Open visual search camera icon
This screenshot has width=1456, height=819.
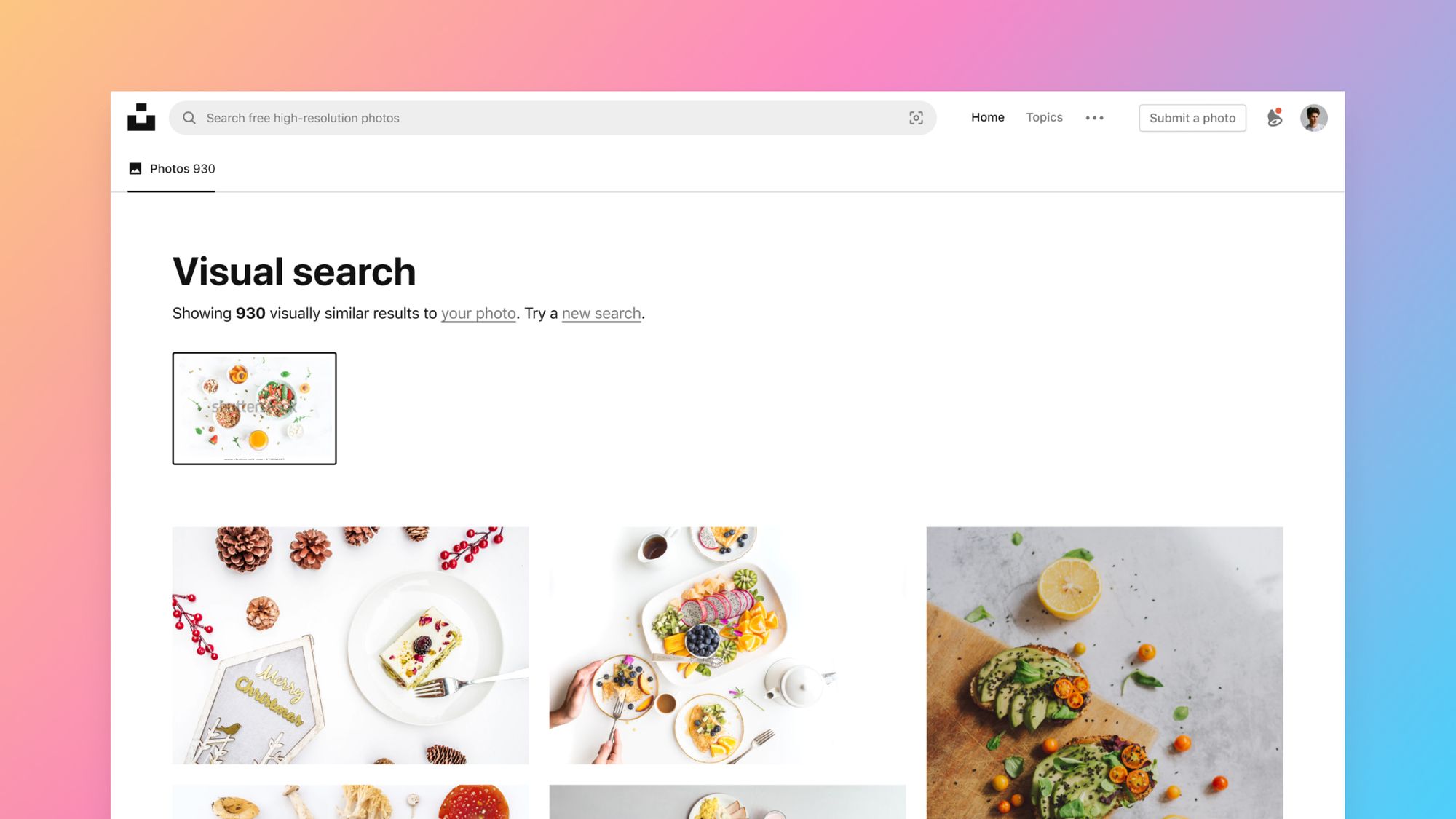[x=916, y=118]
